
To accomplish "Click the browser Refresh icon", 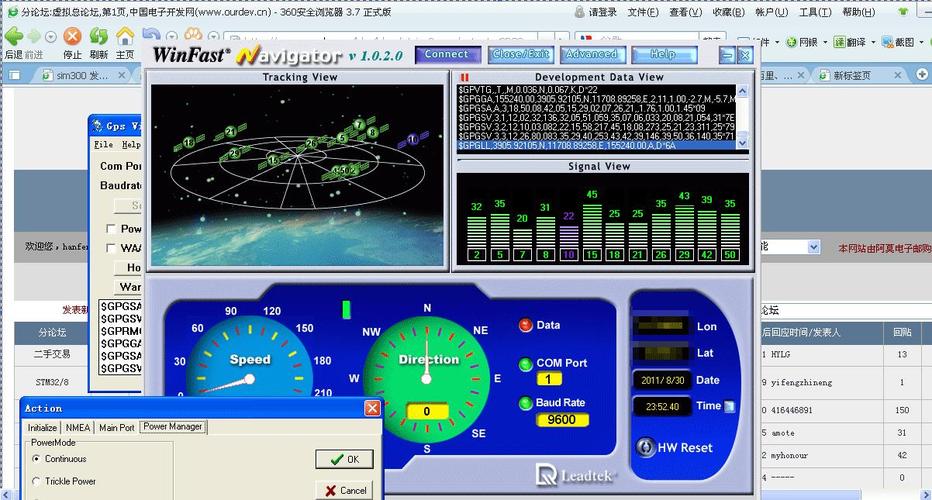I will [x=99, y=37].
